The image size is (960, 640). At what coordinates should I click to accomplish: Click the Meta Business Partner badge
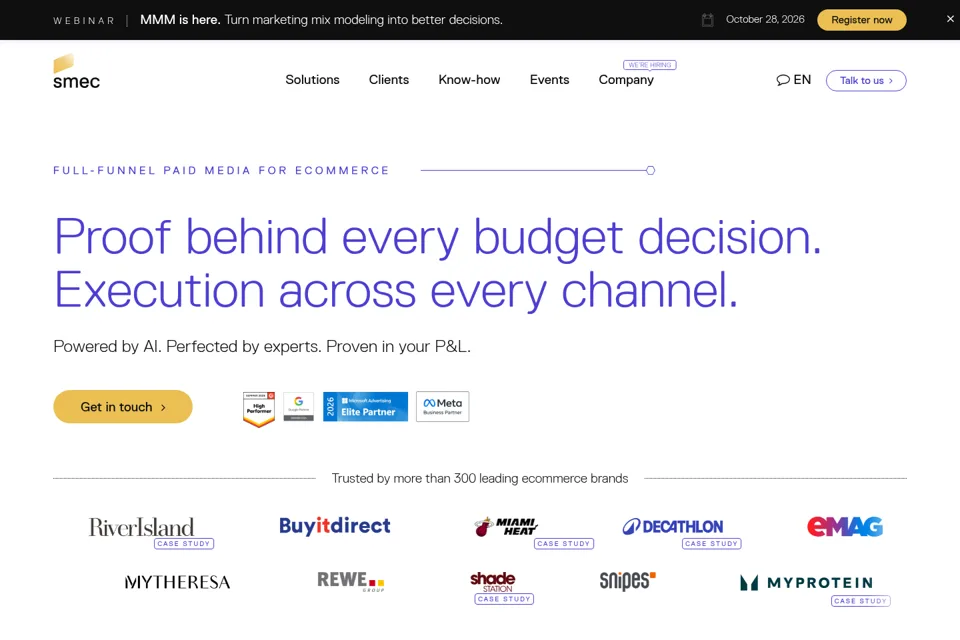click(x=443, y=407)
